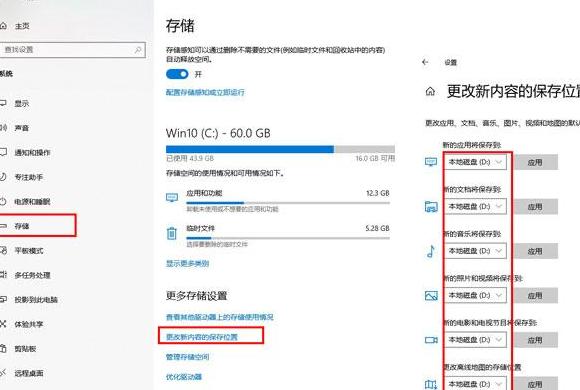The width and height of the screenshot is (580, 390).
Task: Click home icon beside 更改新内容的保存位置 title
Action: [x=430, y=91]
